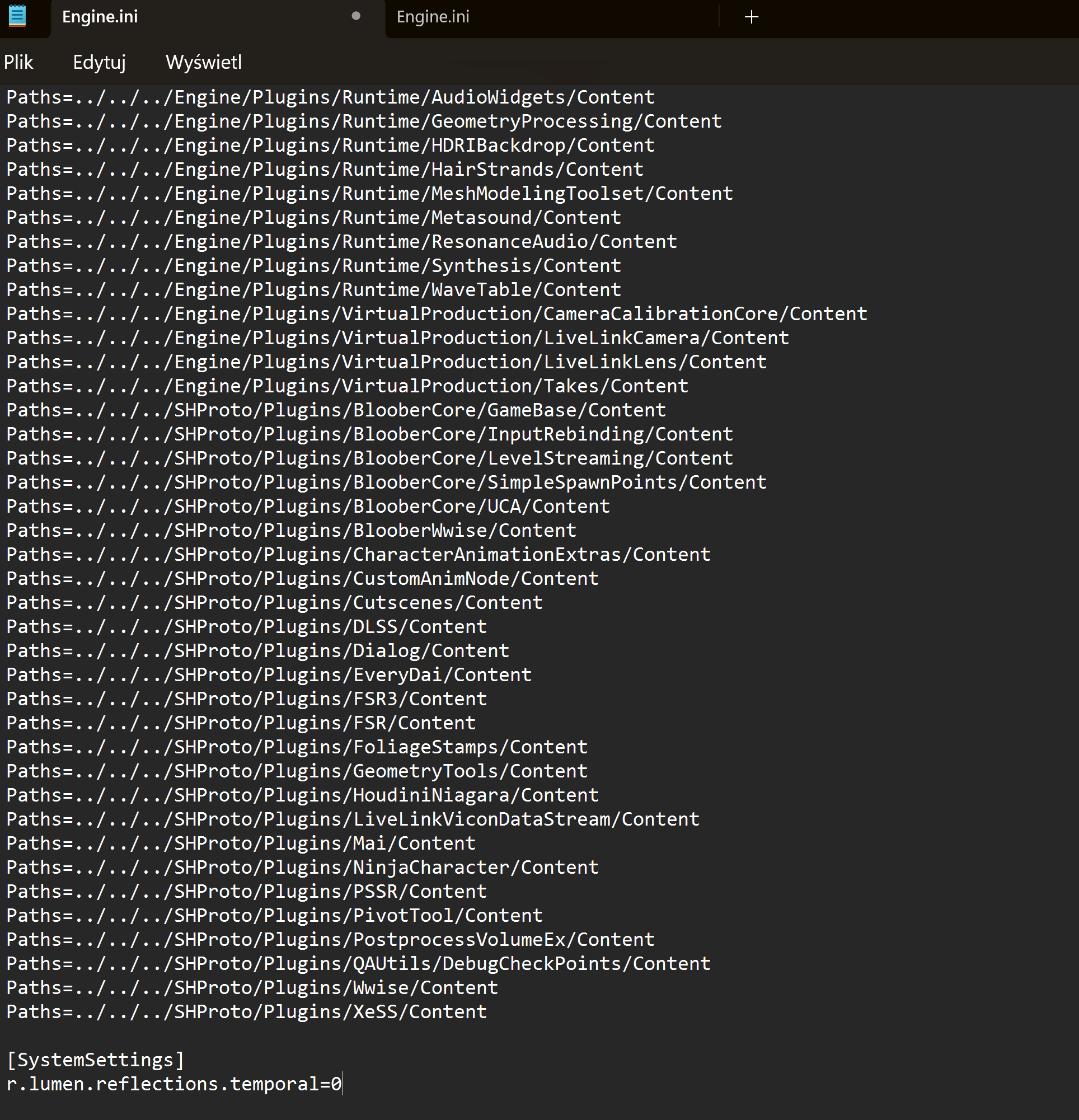Screen dimensions: 1079x1120
Task: Click the GeometryTools/Content path line
Action: coord(297,771)
